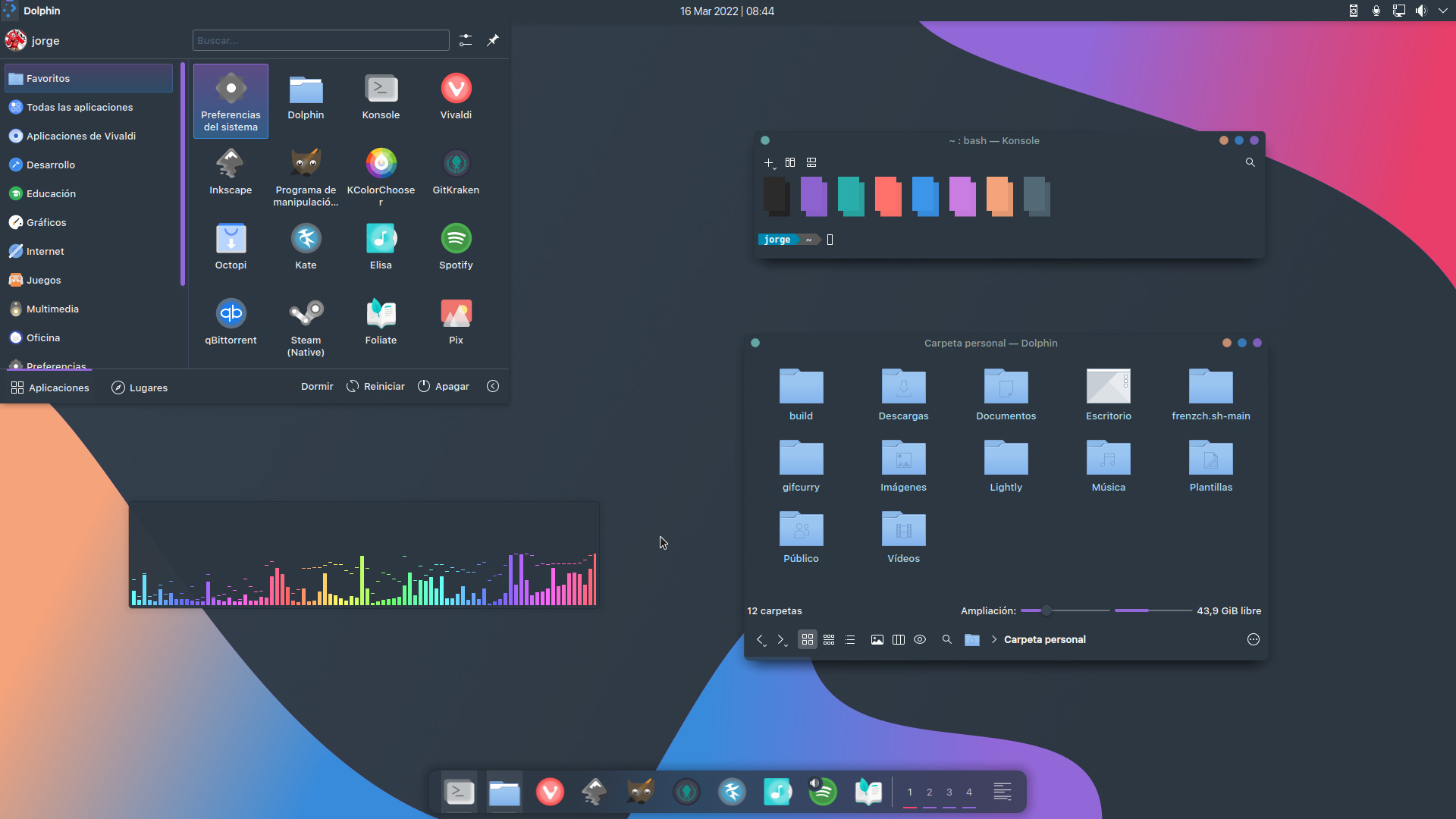The image size is (1456, 819).
Task: Click the Buscar search field
Action: tap(321, 40)
